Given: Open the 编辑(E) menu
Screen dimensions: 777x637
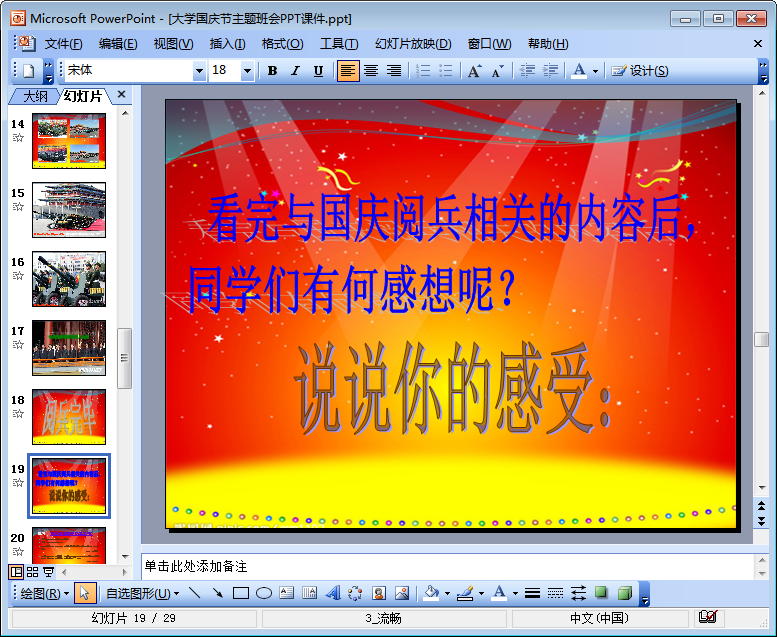Looking at the screenshot, I should tap(118, 44).
